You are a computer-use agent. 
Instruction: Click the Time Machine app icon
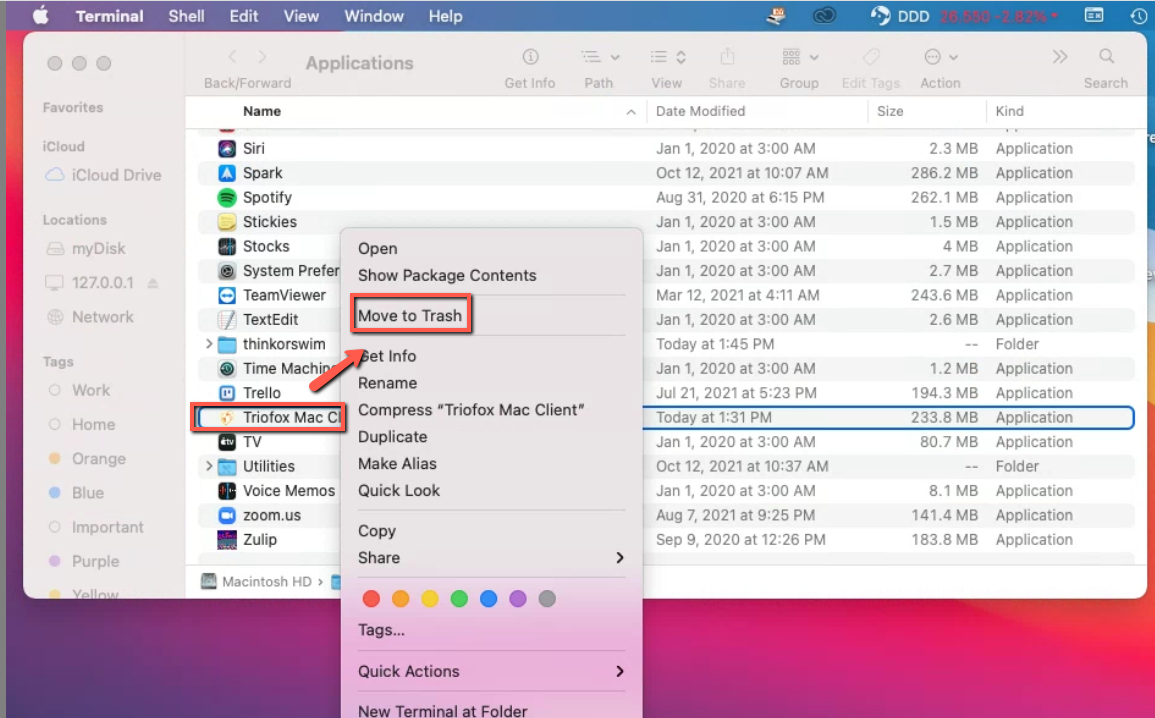click(227, 368)
